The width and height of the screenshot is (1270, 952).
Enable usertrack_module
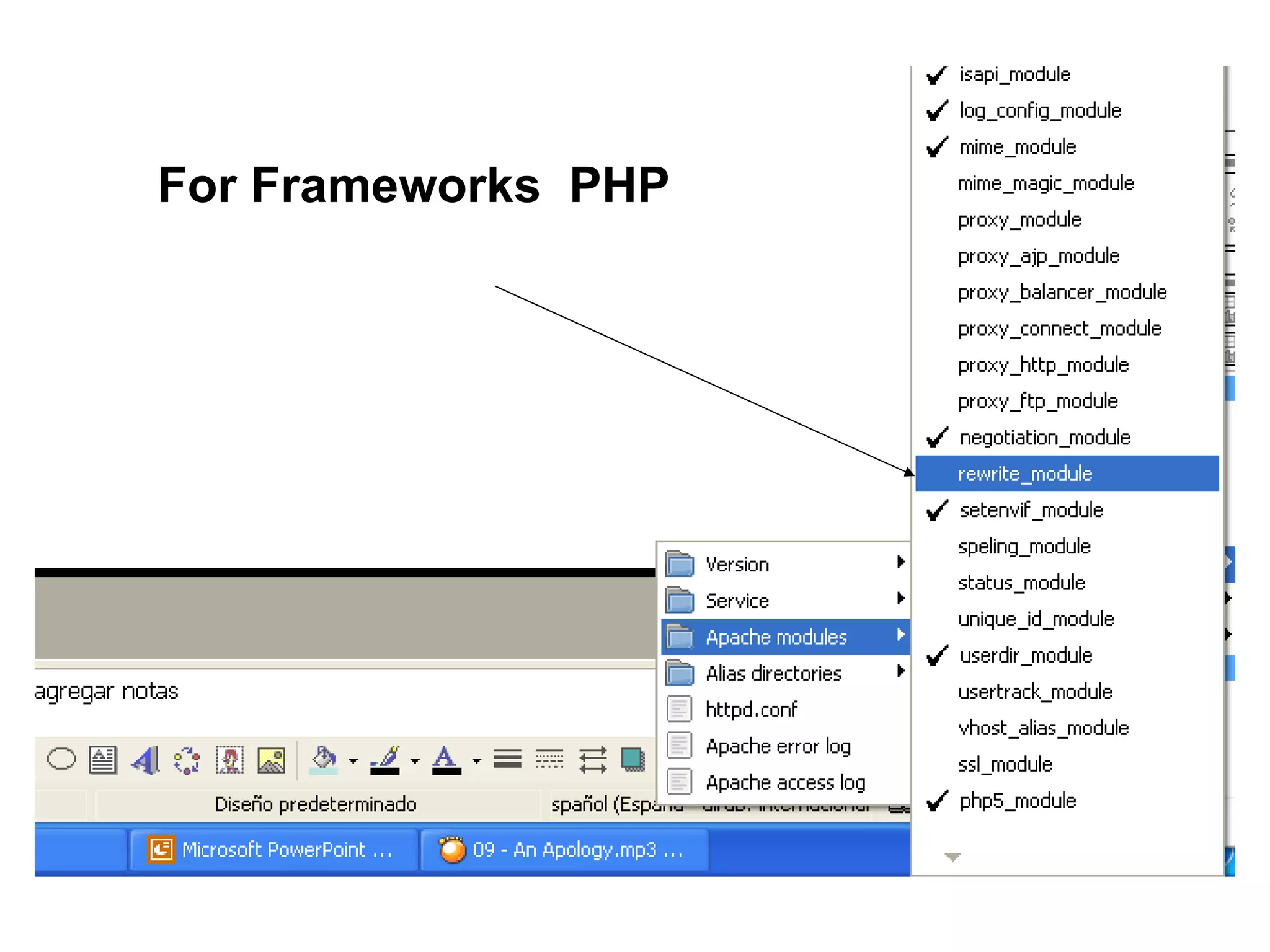pos(1067,692)
